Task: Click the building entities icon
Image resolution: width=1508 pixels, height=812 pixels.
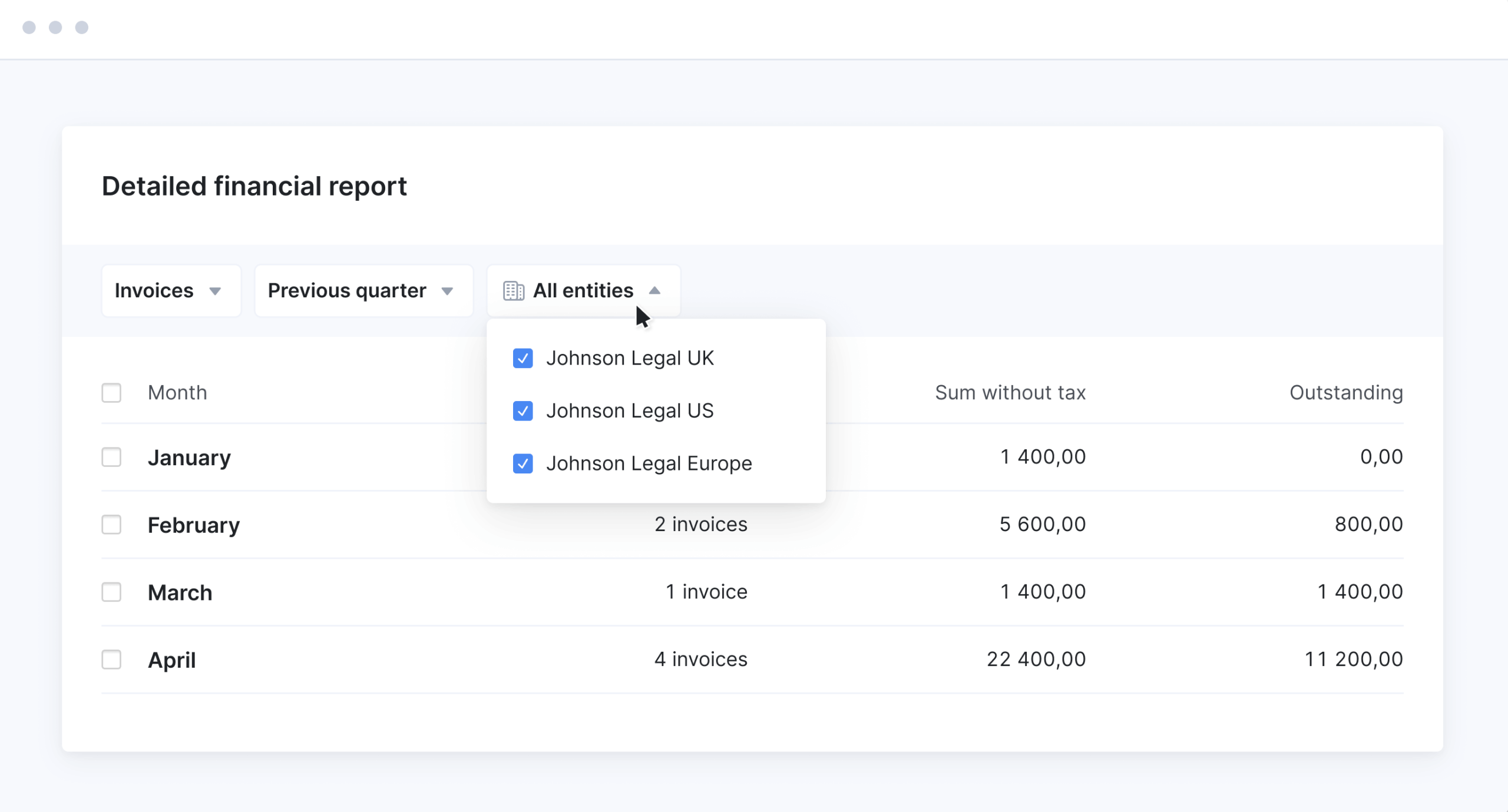Action: pyautogui.click(x=513, y=291)
